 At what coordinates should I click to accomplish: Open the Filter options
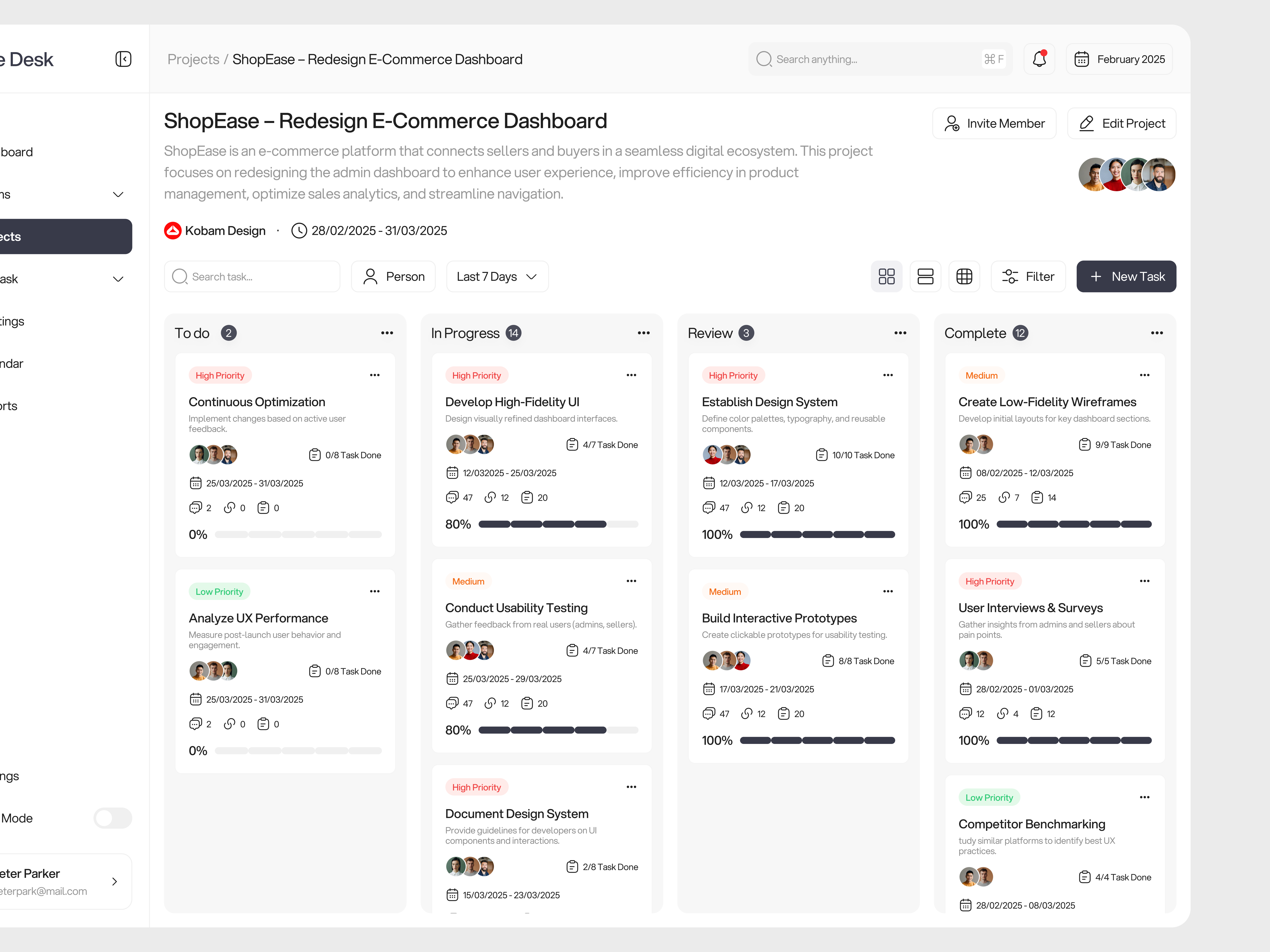tap(1028, 276)
